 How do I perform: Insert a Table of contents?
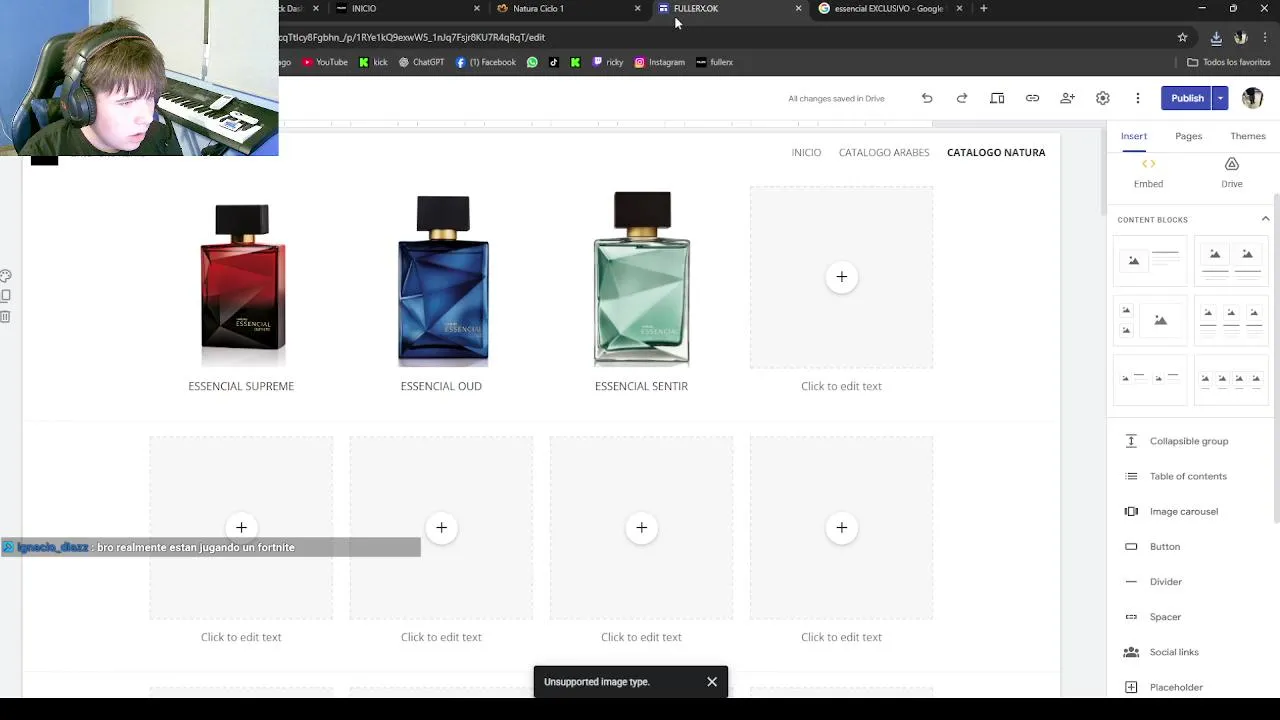(1188, 476)
